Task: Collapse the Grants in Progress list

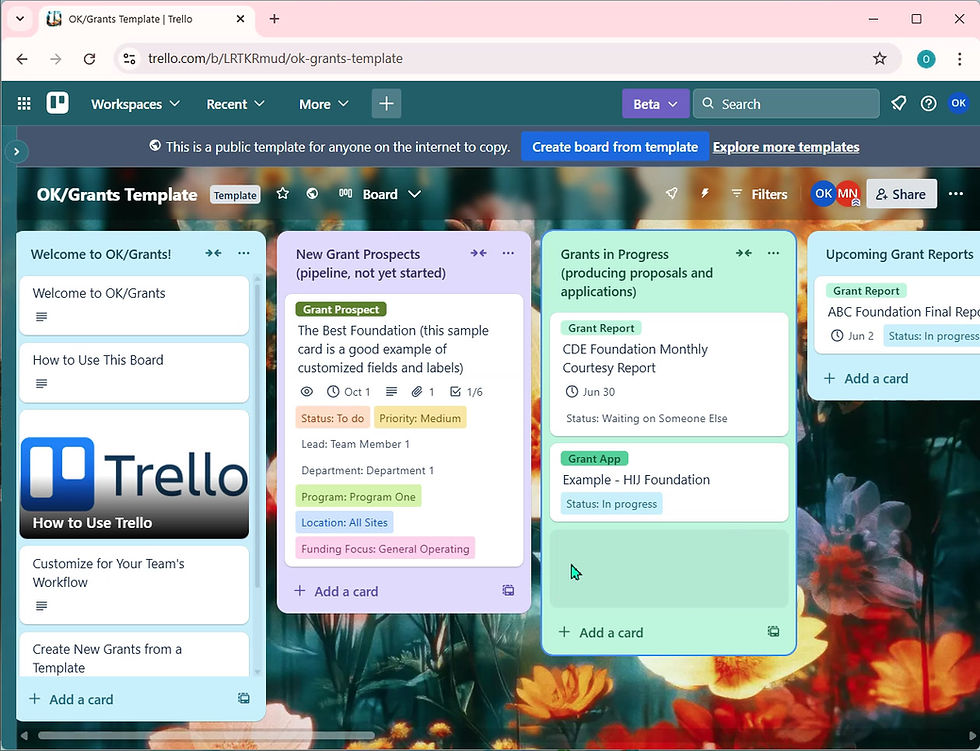Action: click(743, 253)
